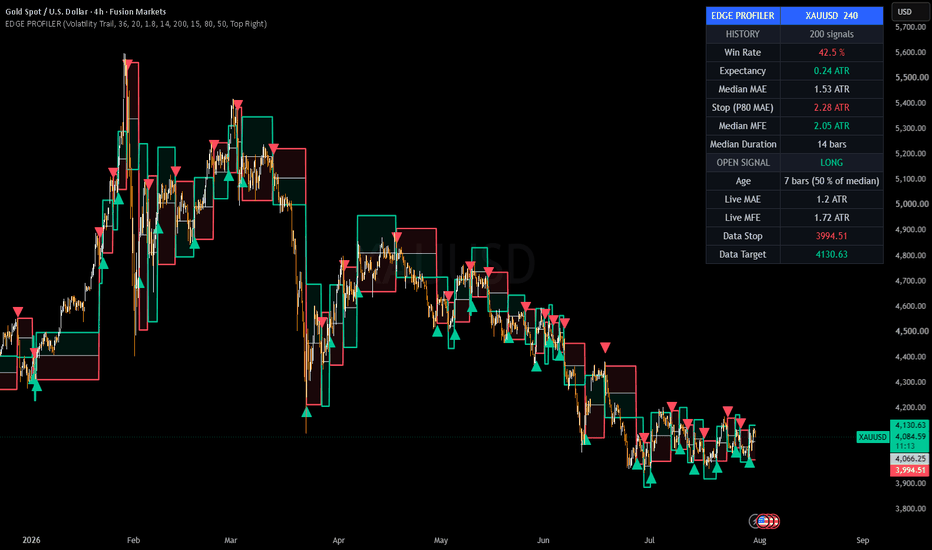Click the Feb label on the time axis
This screenshot has width=932, height=550.
(133, 540)
